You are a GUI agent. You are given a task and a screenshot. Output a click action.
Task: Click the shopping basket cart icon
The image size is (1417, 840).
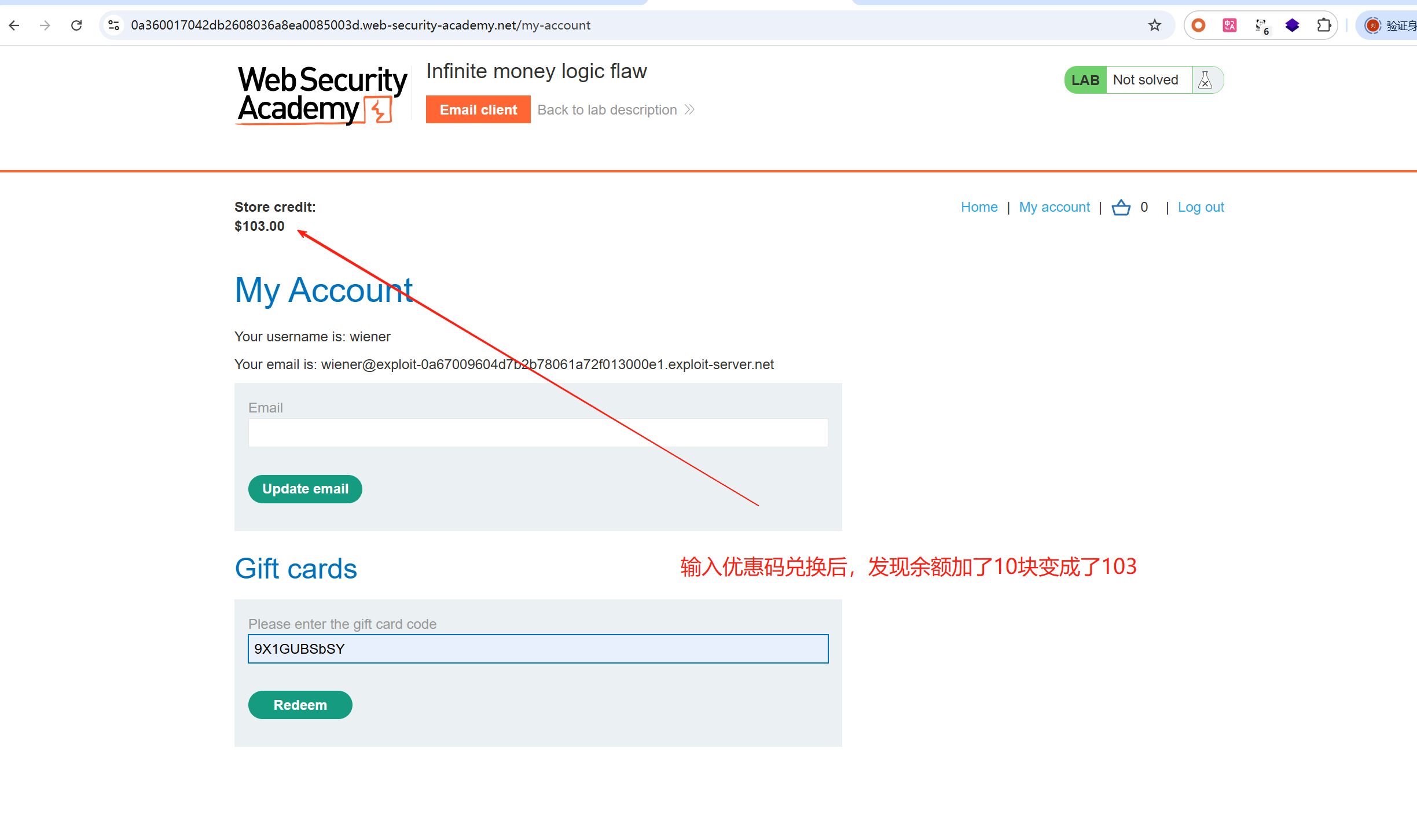tap(1121, 207)
